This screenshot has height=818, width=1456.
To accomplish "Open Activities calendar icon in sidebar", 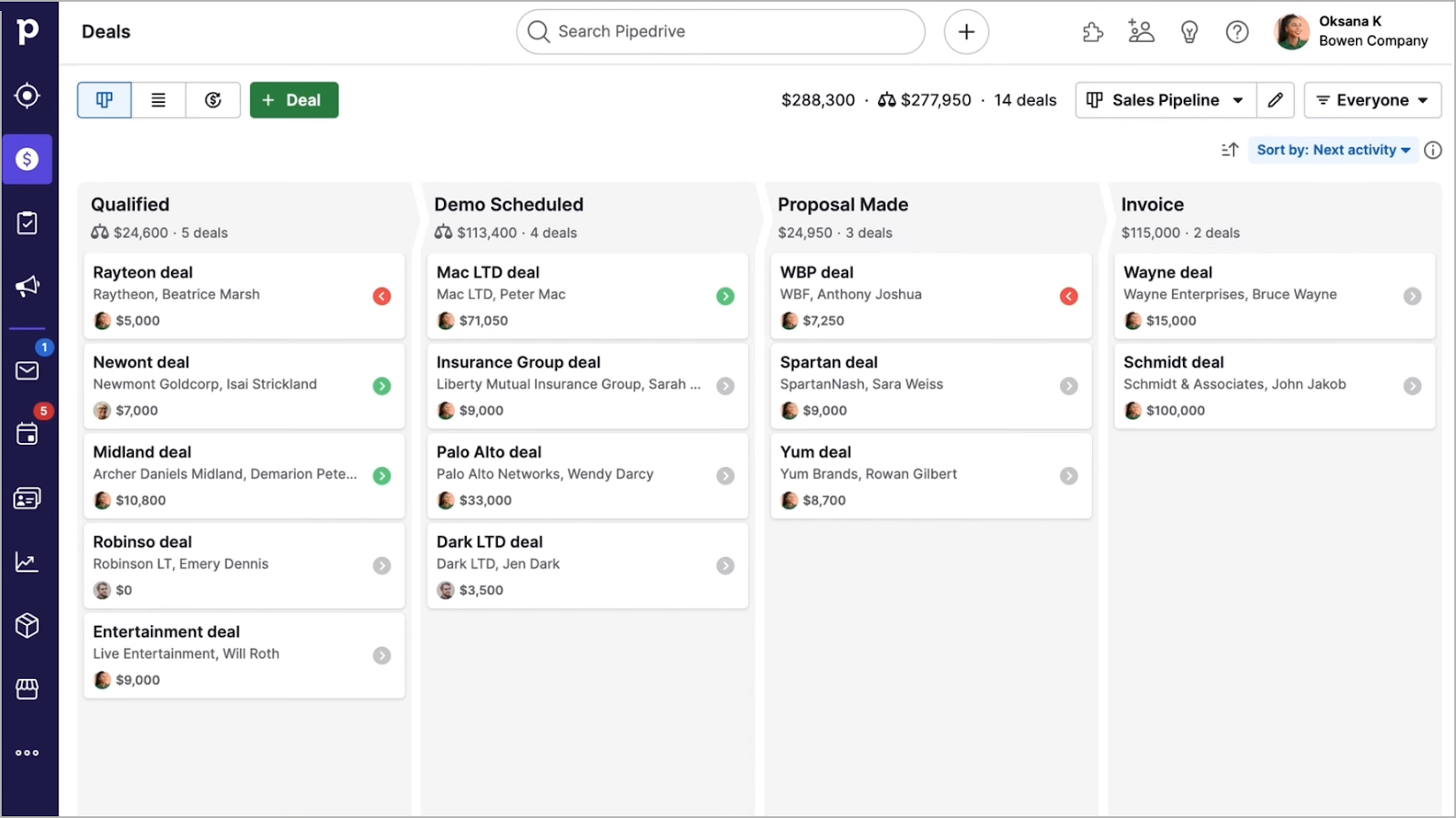I will click(27, 434).
